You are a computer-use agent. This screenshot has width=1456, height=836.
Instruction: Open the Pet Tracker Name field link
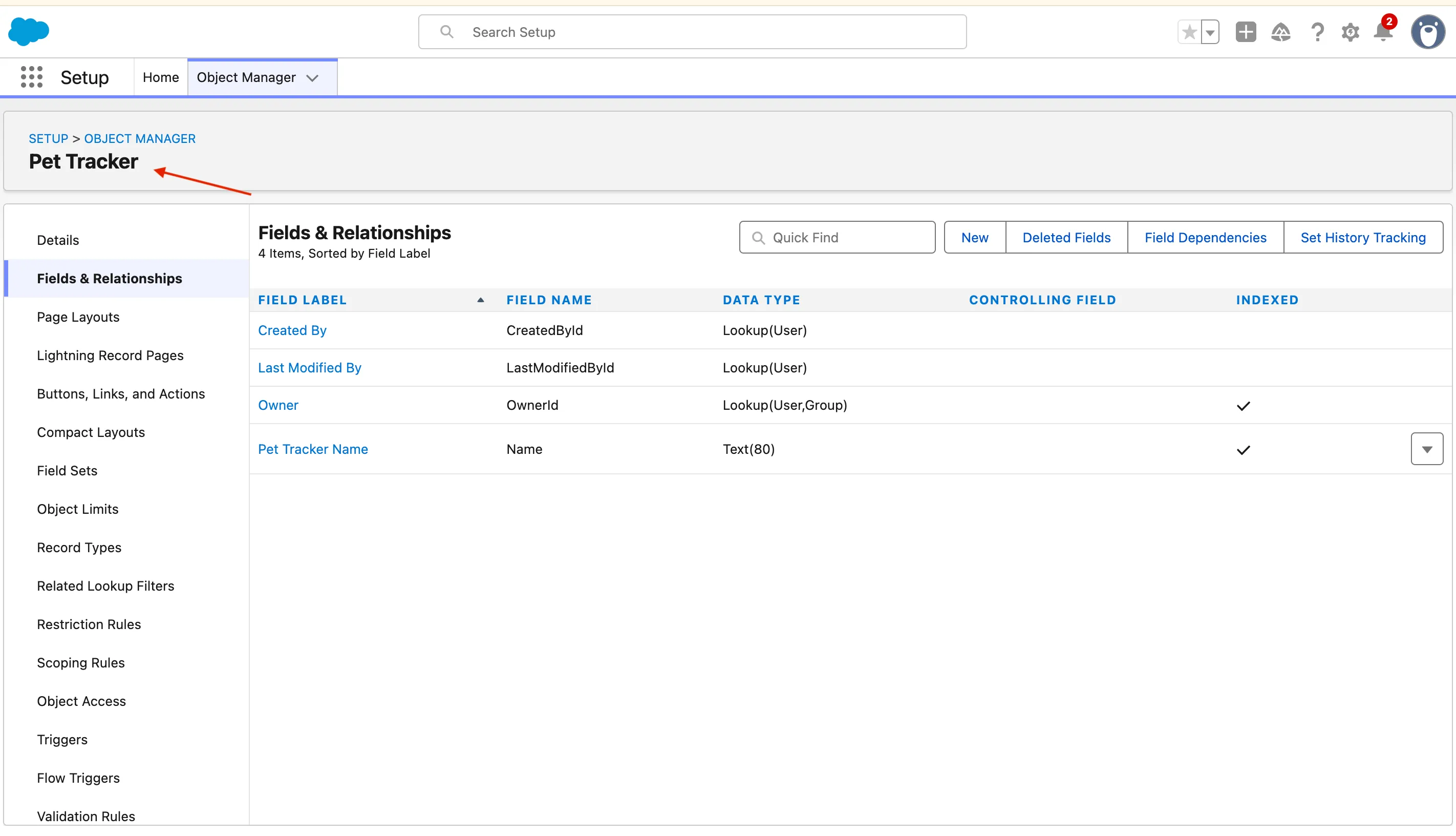click(x=313, y=449)
